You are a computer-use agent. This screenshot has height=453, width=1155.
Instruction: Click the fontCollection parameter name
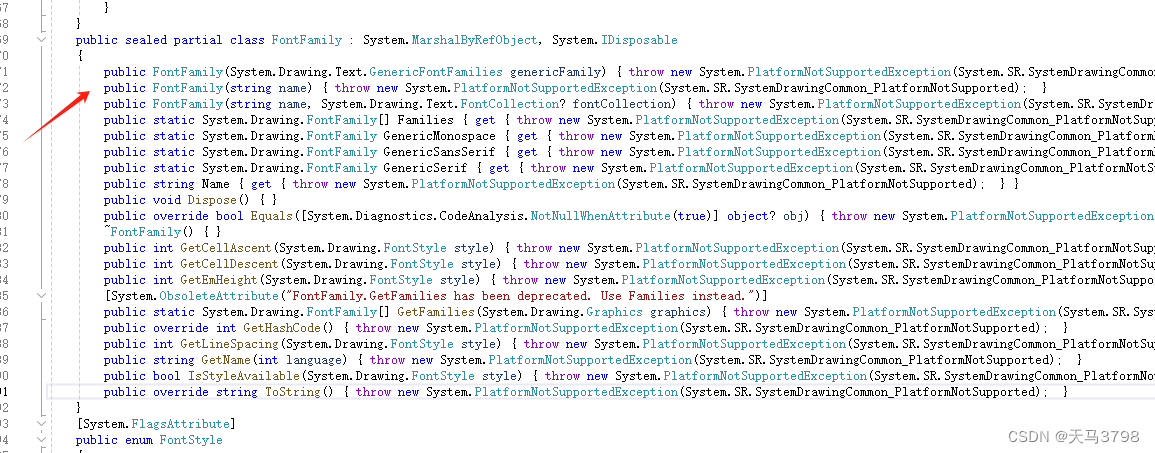point(621,104)
